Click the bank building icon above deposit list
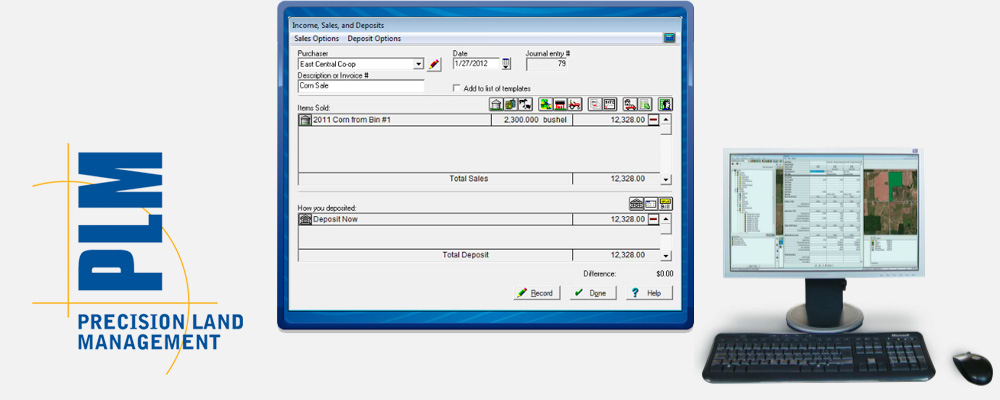Screen dimensions: 1000x400 635,203
